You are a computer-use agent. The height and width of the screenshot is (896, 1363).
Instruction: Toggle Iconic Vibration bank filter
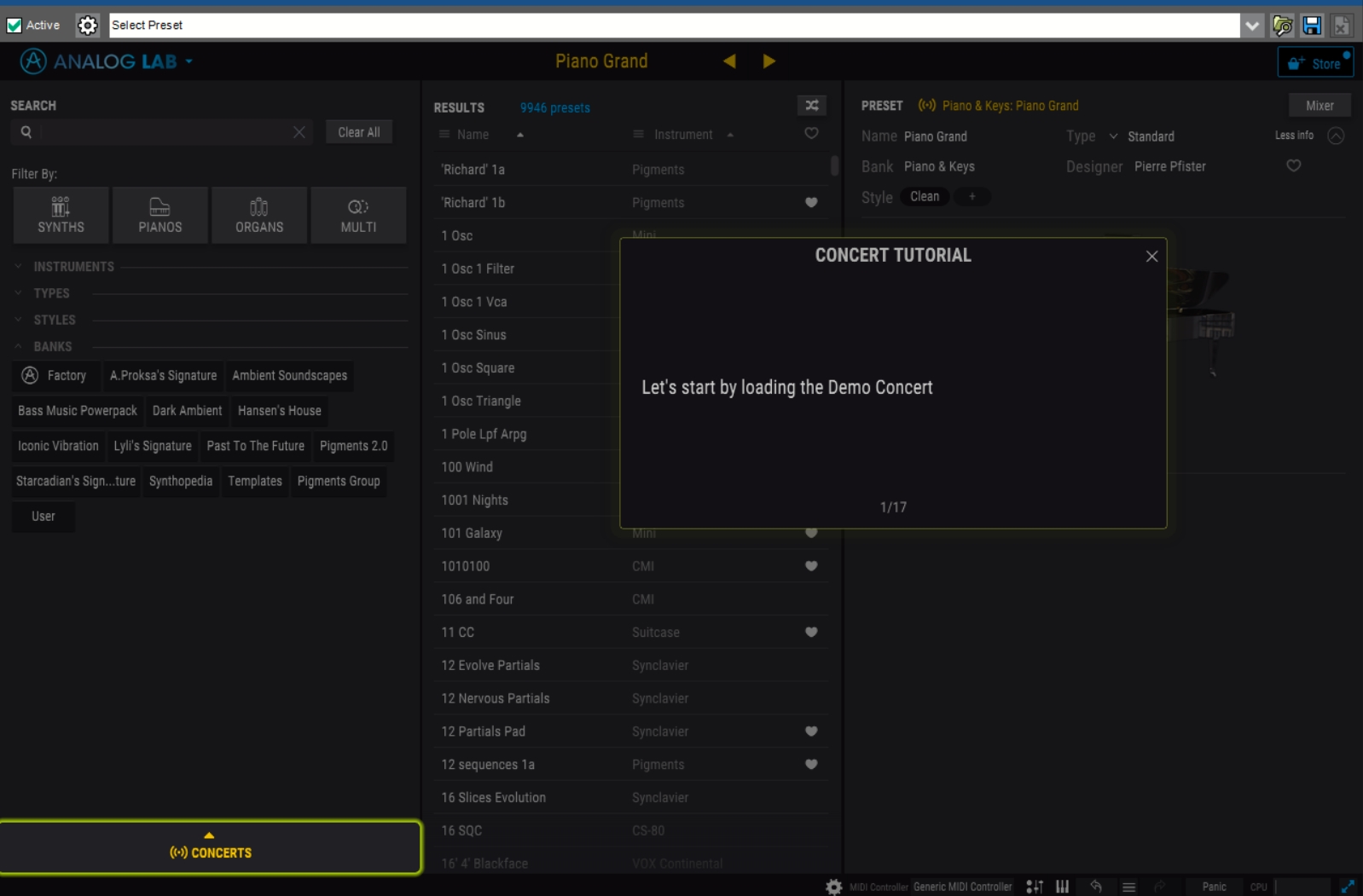[x=58, y=446]
